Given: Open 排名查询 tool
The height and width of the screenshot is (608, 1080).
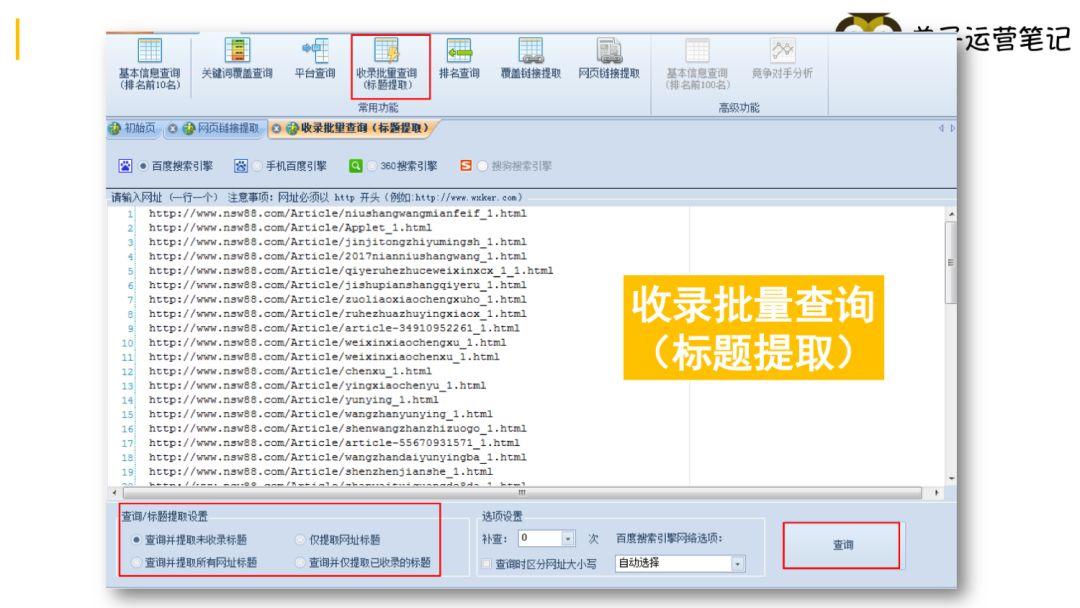Looking at the screenshot, I should (459, 59).
